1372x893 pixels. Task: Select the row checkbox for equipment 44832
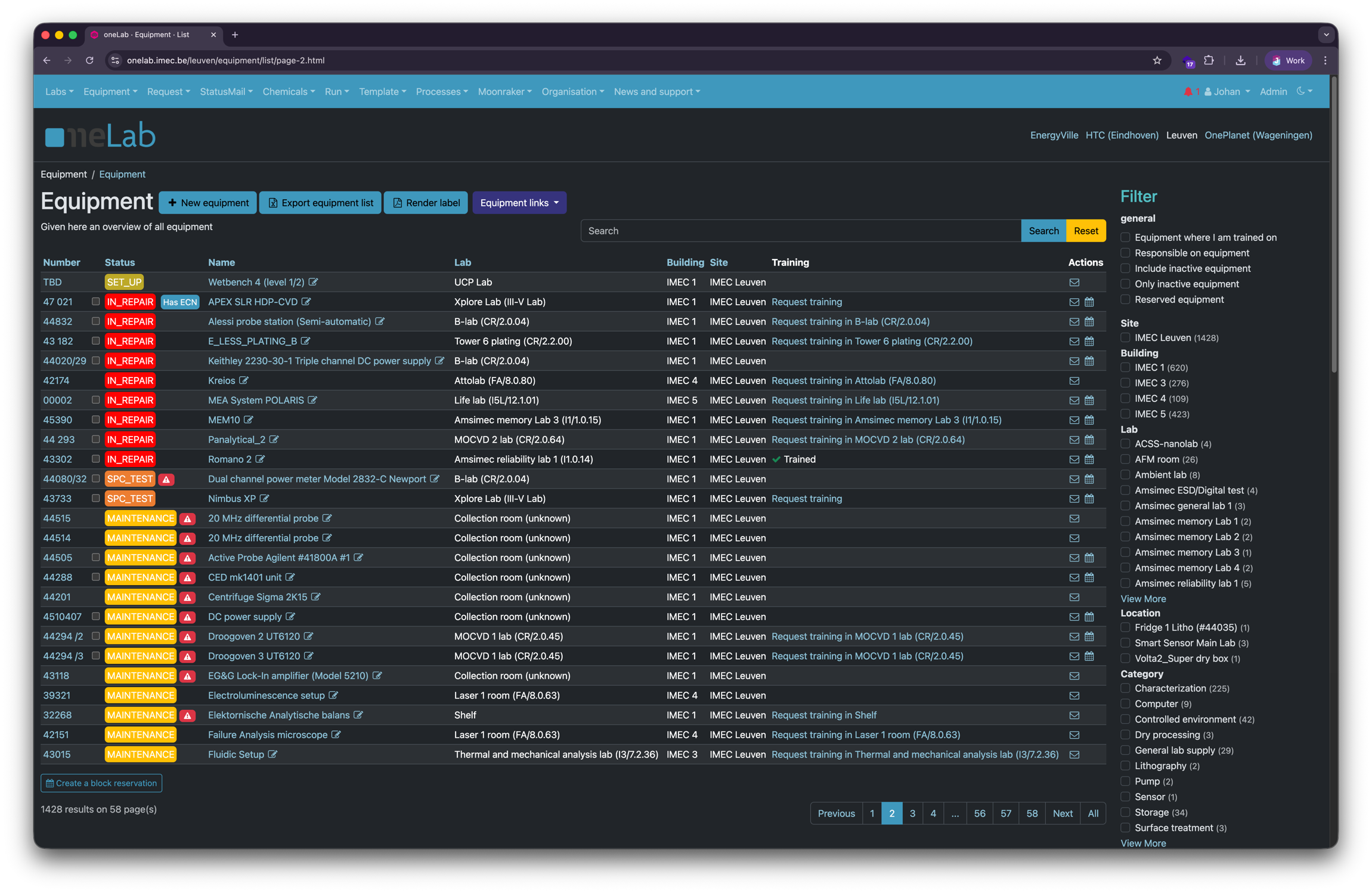[95, 322]
